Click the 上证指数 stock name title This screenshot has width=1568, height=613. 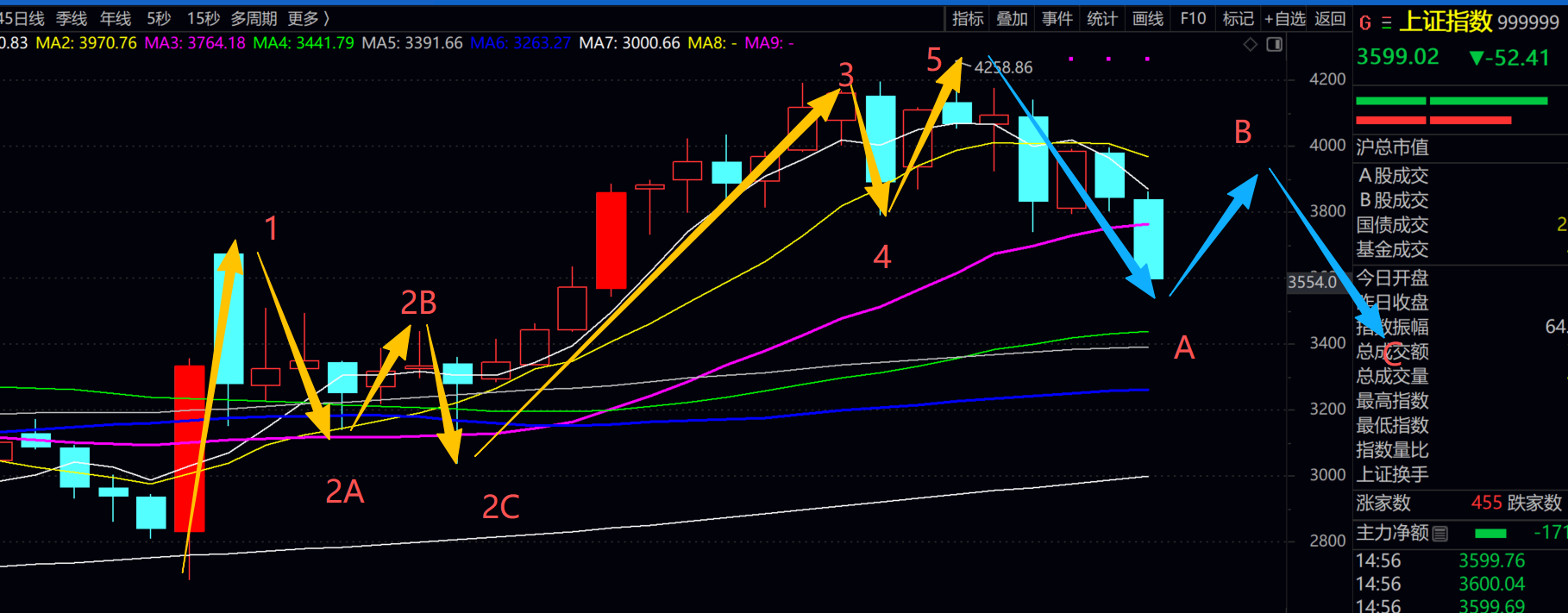1446,22
